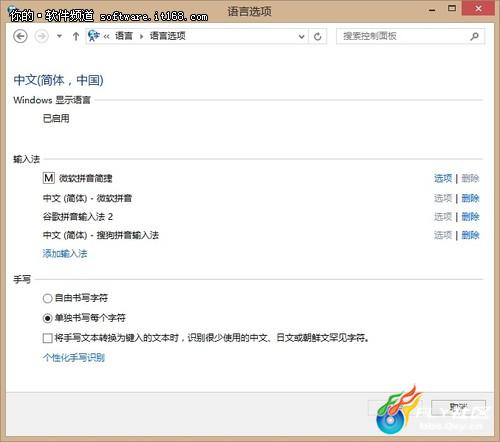Click 删除 for 谷歌拼音输入法 2

click(470, 217)
